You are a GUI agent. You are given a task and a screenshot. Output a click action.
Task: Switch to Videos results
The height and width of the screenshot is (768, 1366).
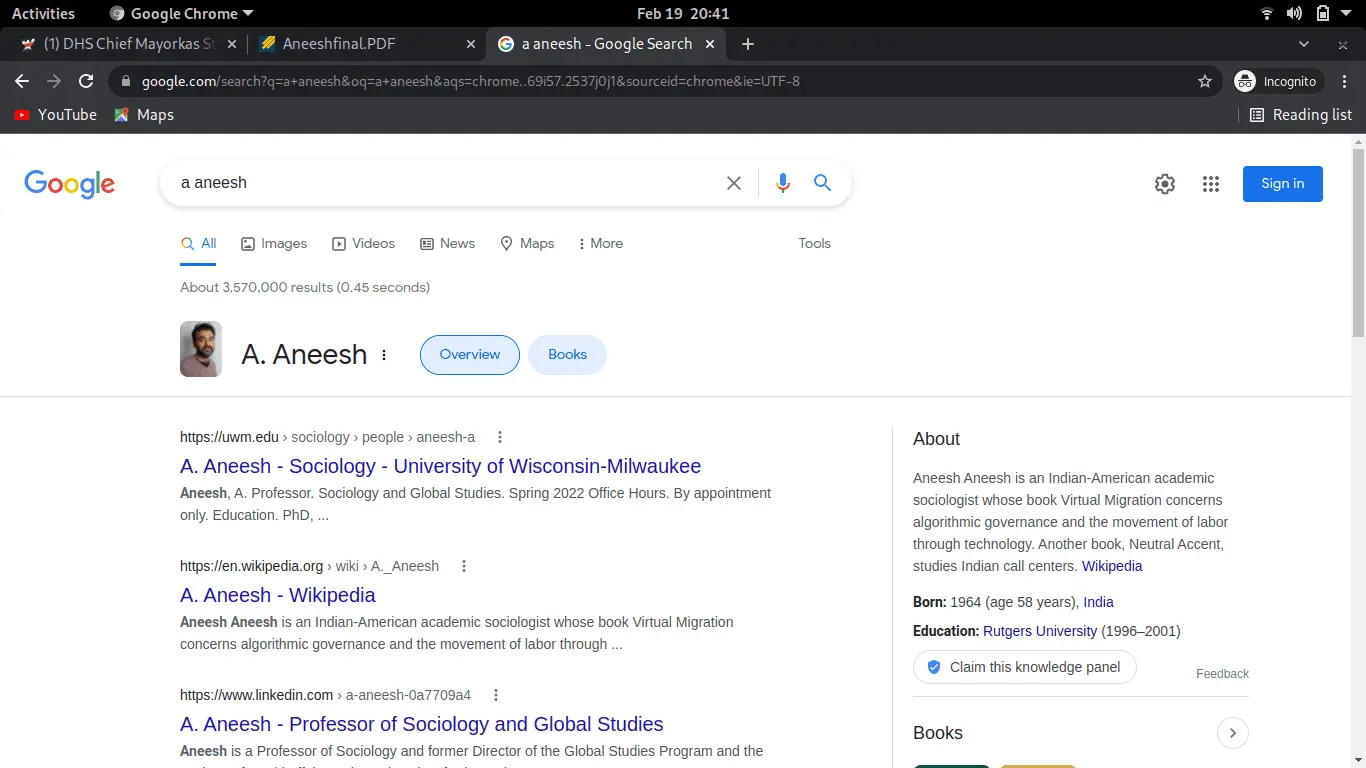[x=363, y=244]
